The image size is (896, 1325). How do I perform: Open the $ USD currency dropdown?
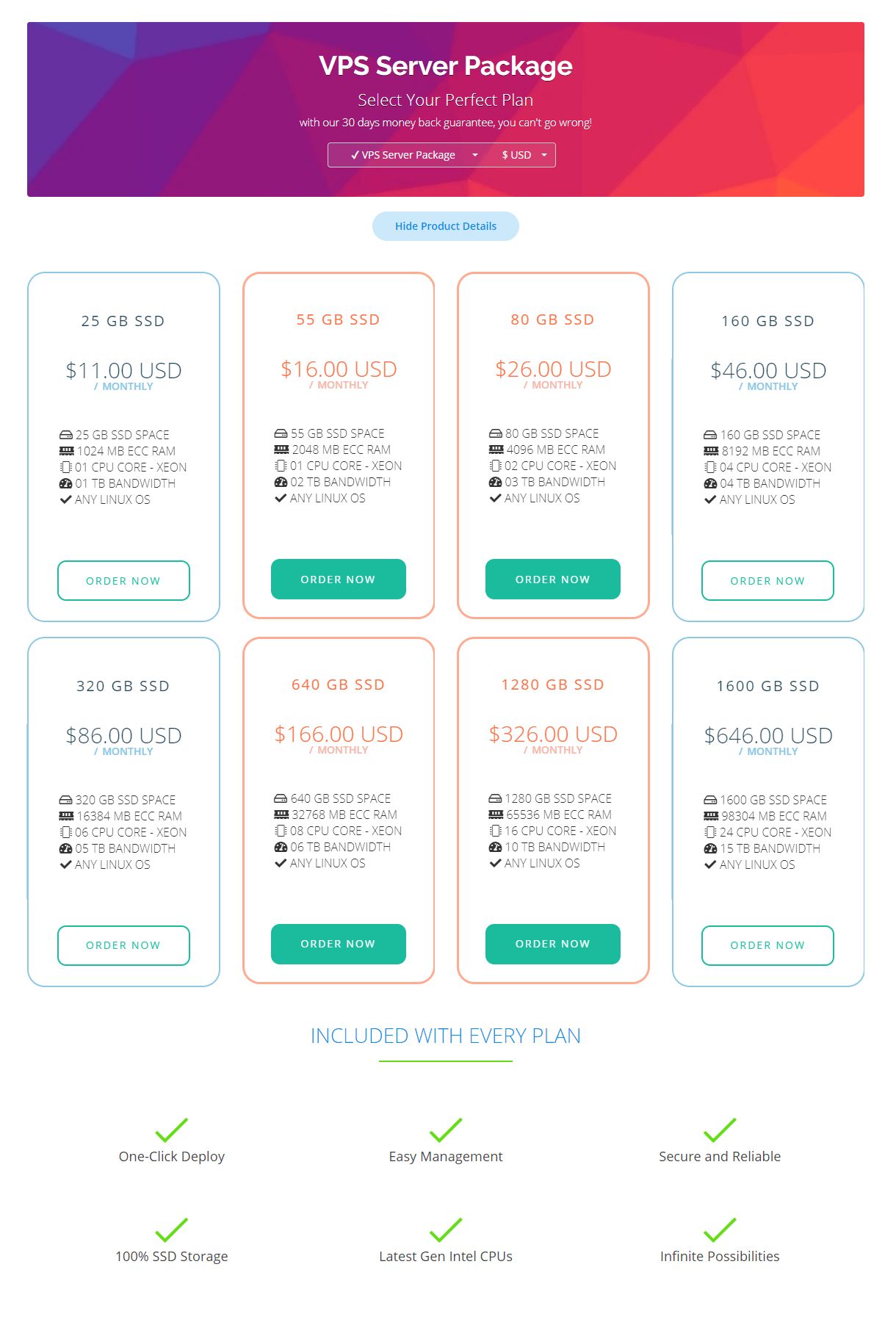[x=524, y=155]
